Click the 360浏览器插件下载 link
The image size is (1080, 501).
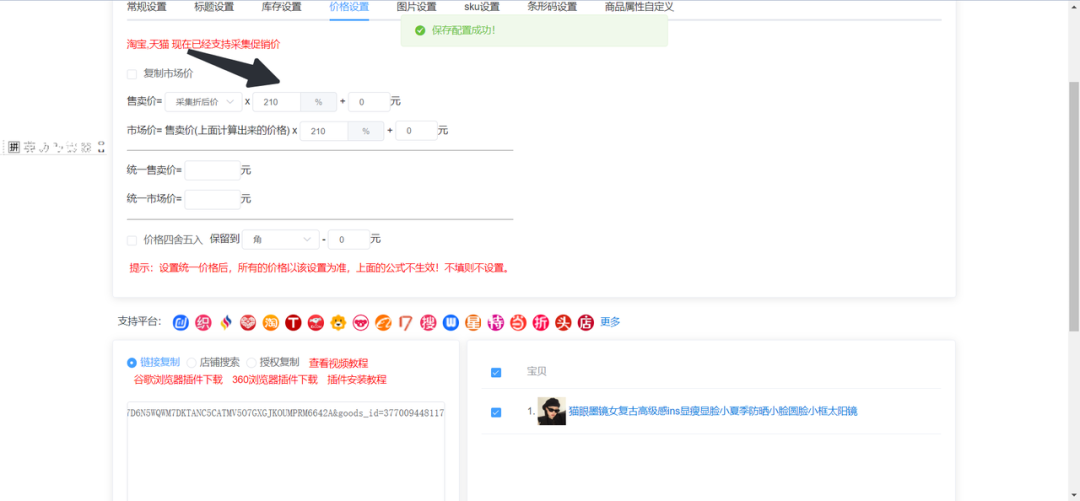tap(275, 379)
